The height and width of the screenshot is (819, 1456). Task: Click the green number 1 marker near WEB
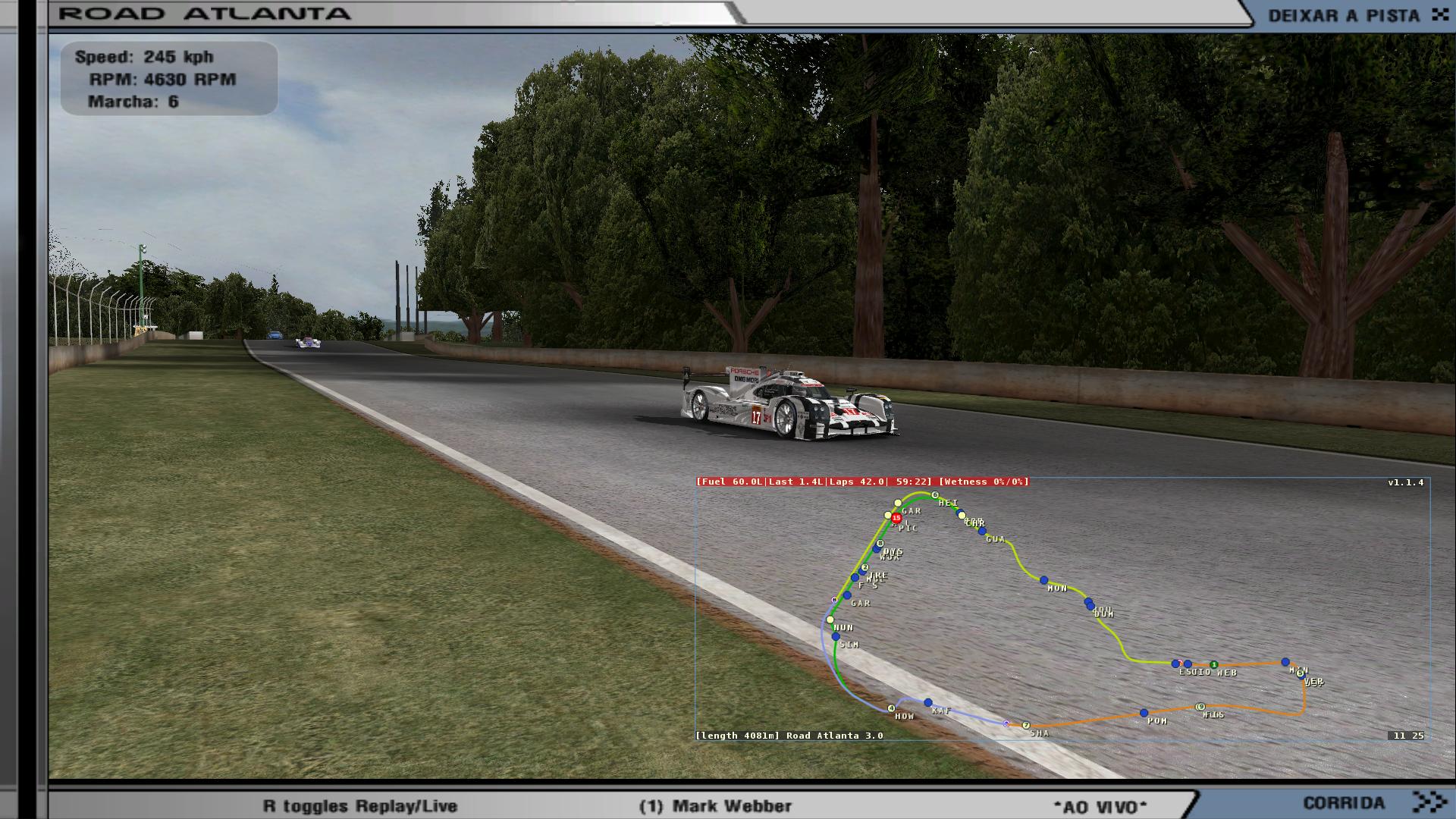tap(1213, 664)
